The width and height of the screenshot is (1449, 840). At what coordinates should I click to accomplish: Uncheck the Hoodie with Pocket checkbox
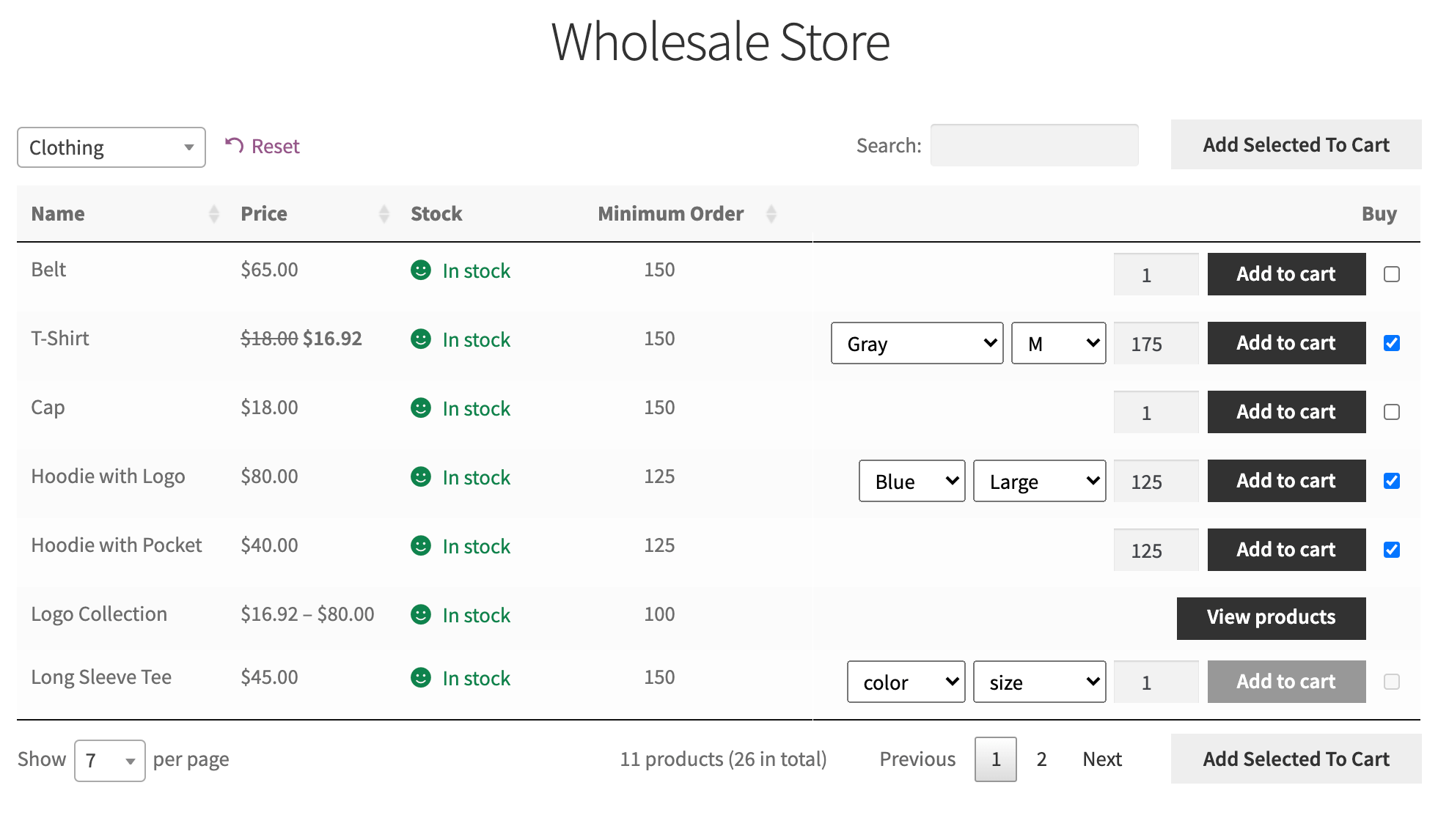(x=1392, y=550)
